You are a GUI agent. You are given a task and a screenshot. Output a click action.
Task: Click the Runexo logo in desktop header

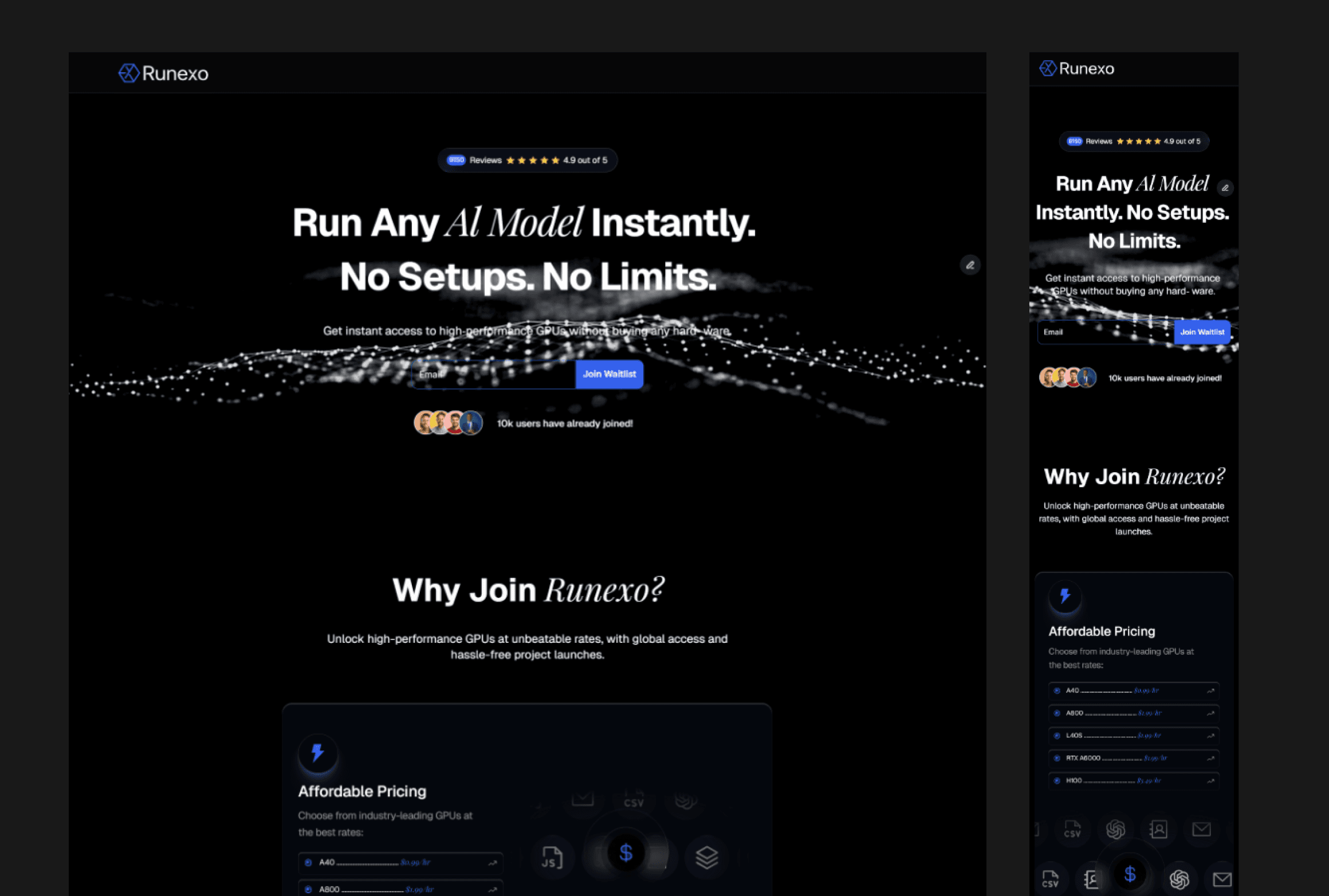click(x=163, y=73)
